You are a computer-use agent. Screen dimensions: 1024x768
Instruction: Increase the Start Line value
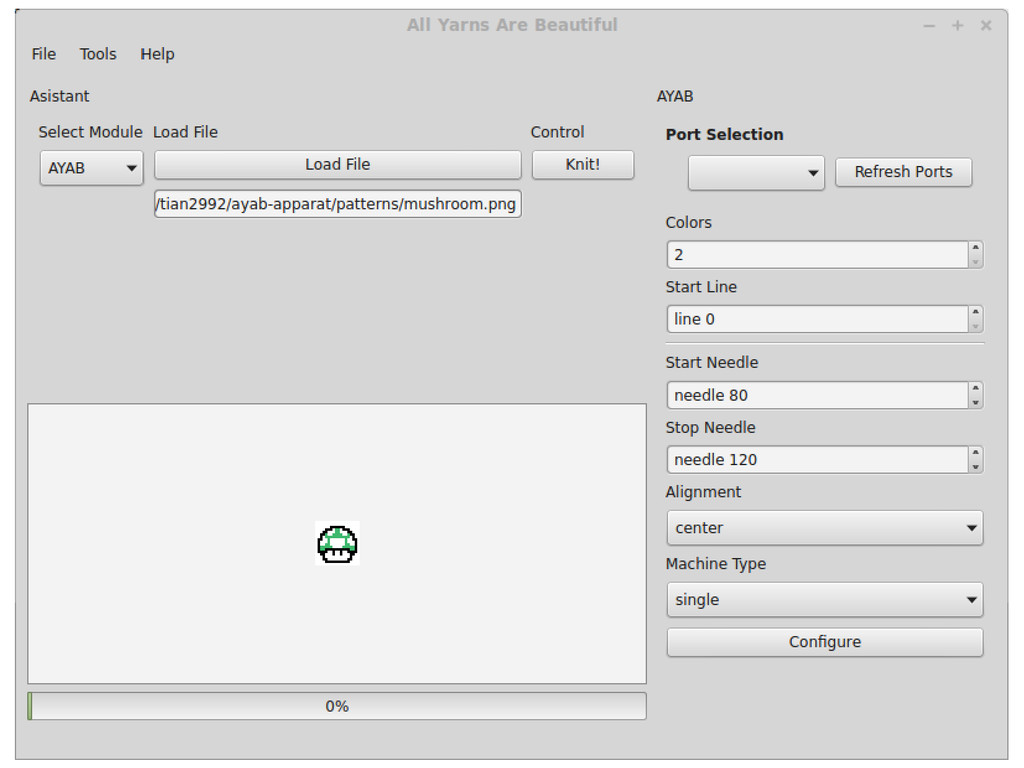(975, 312)
